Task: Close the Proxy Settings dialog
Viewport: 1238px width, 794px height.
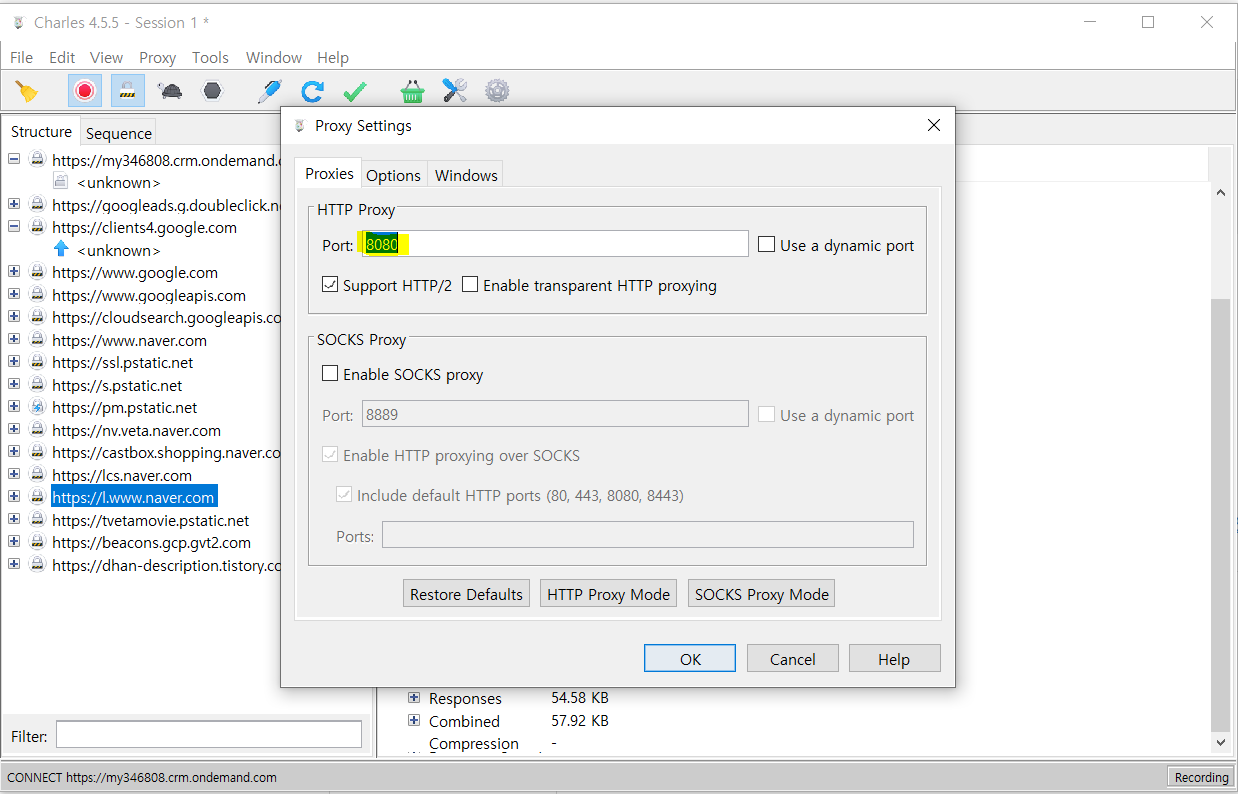Action: click(934, 125)
